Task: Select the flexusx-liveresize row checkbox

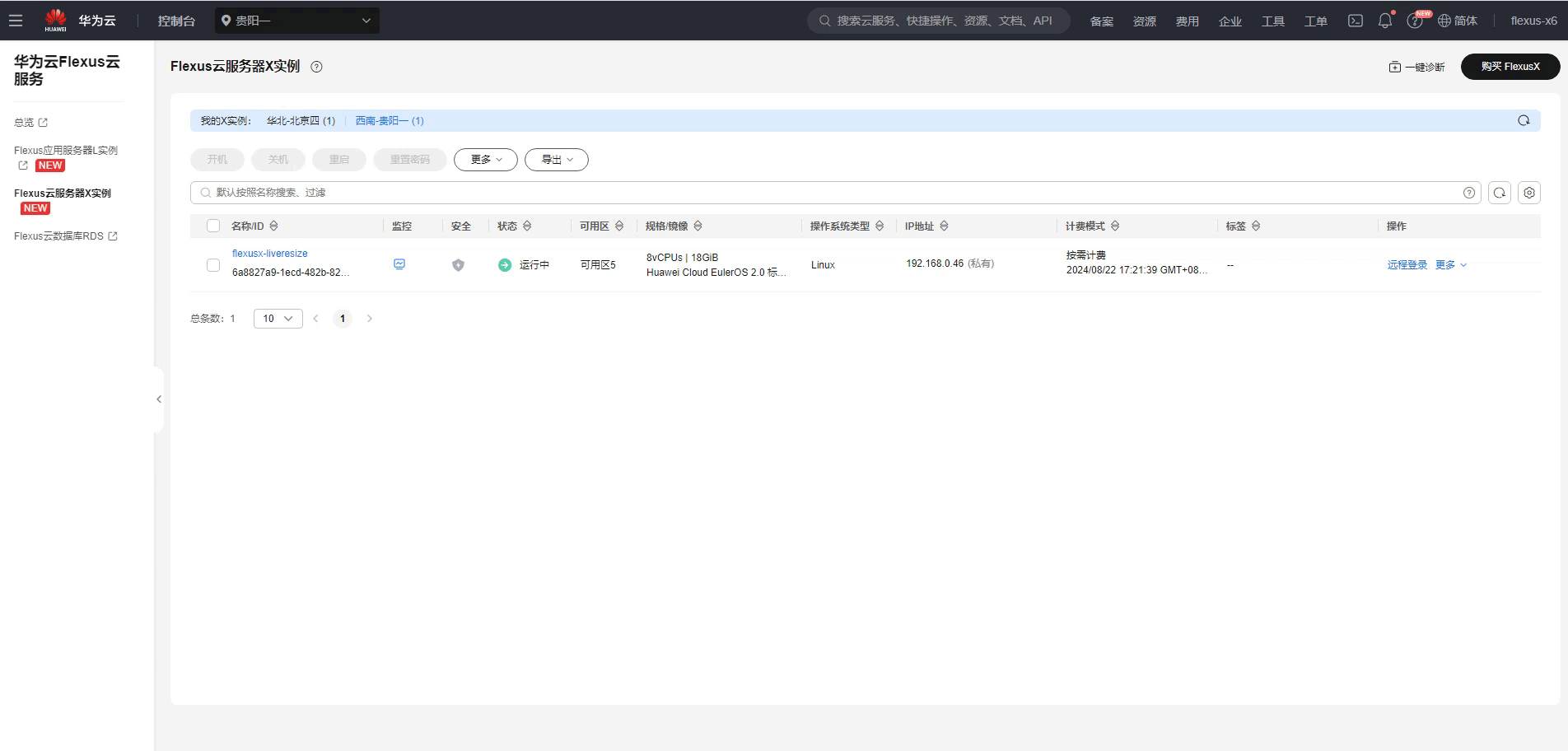Action: coord(213,265)
